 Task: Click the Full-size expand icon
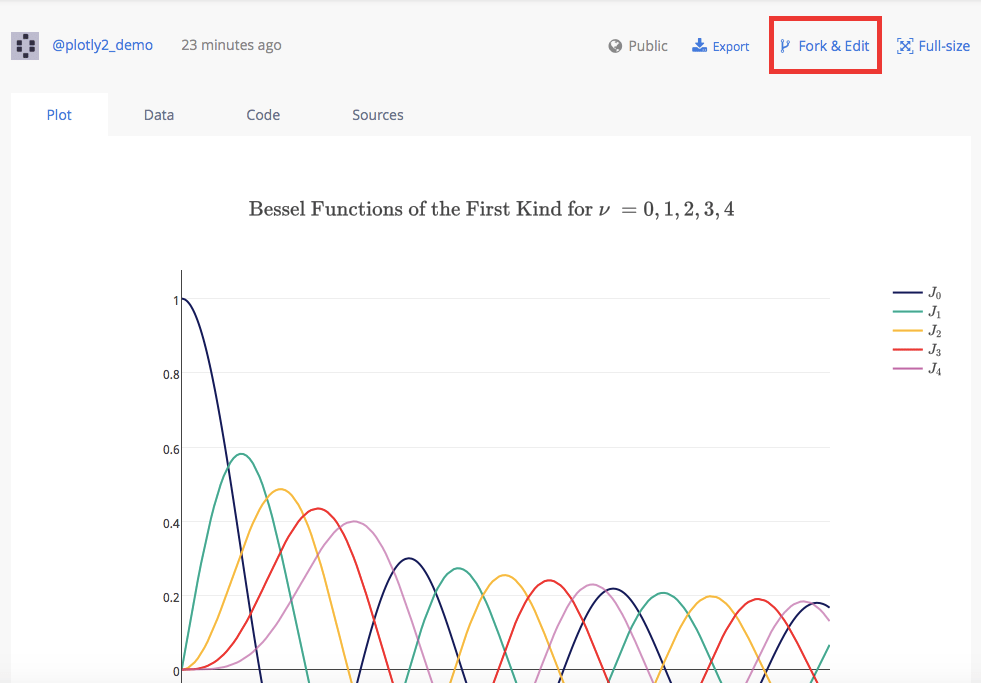pos(905,46)
